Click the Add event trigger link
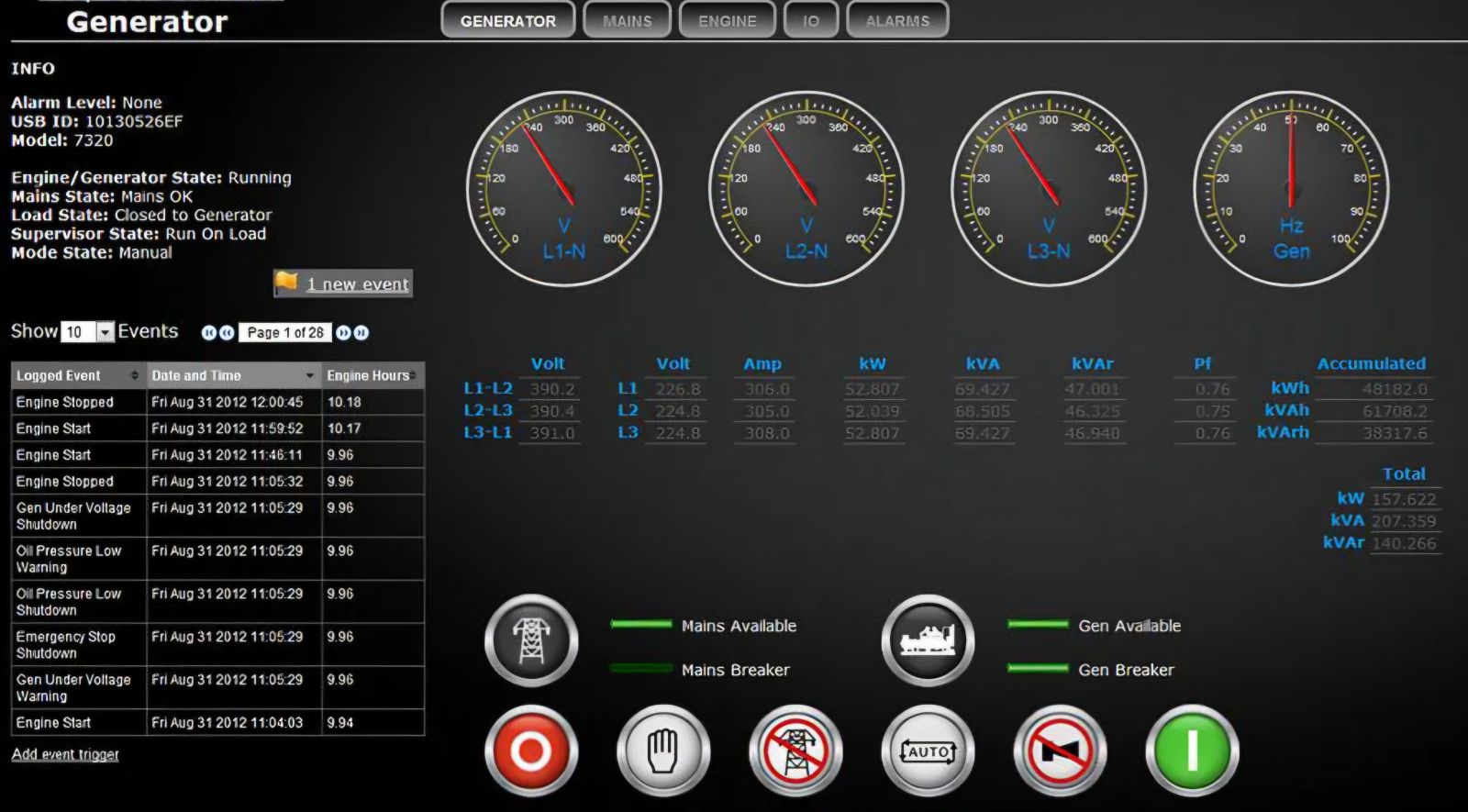This screenshot has width=1468, height=812. tap(65, 754)
